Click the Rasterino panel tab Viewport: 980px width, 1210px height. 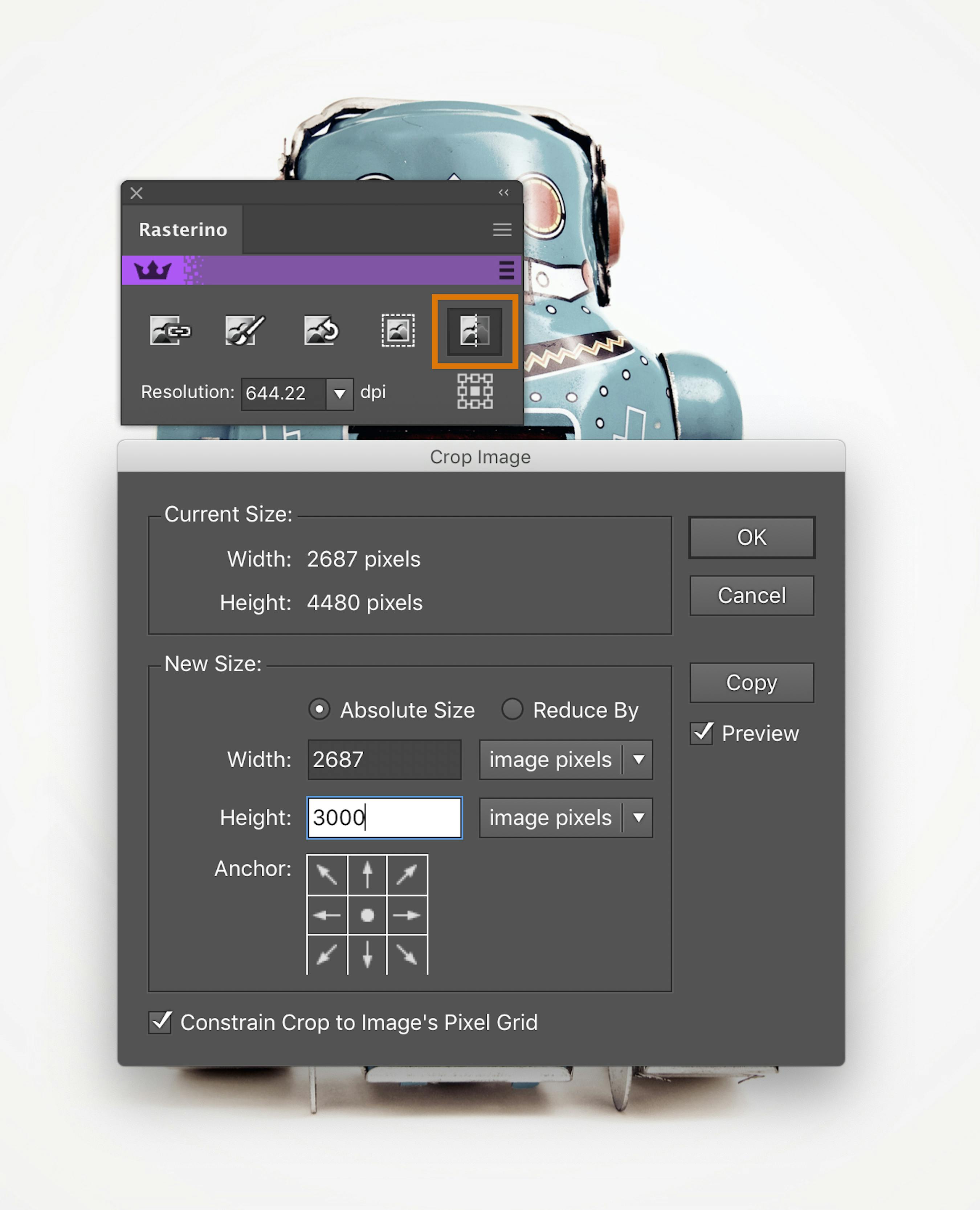[183, 230]
